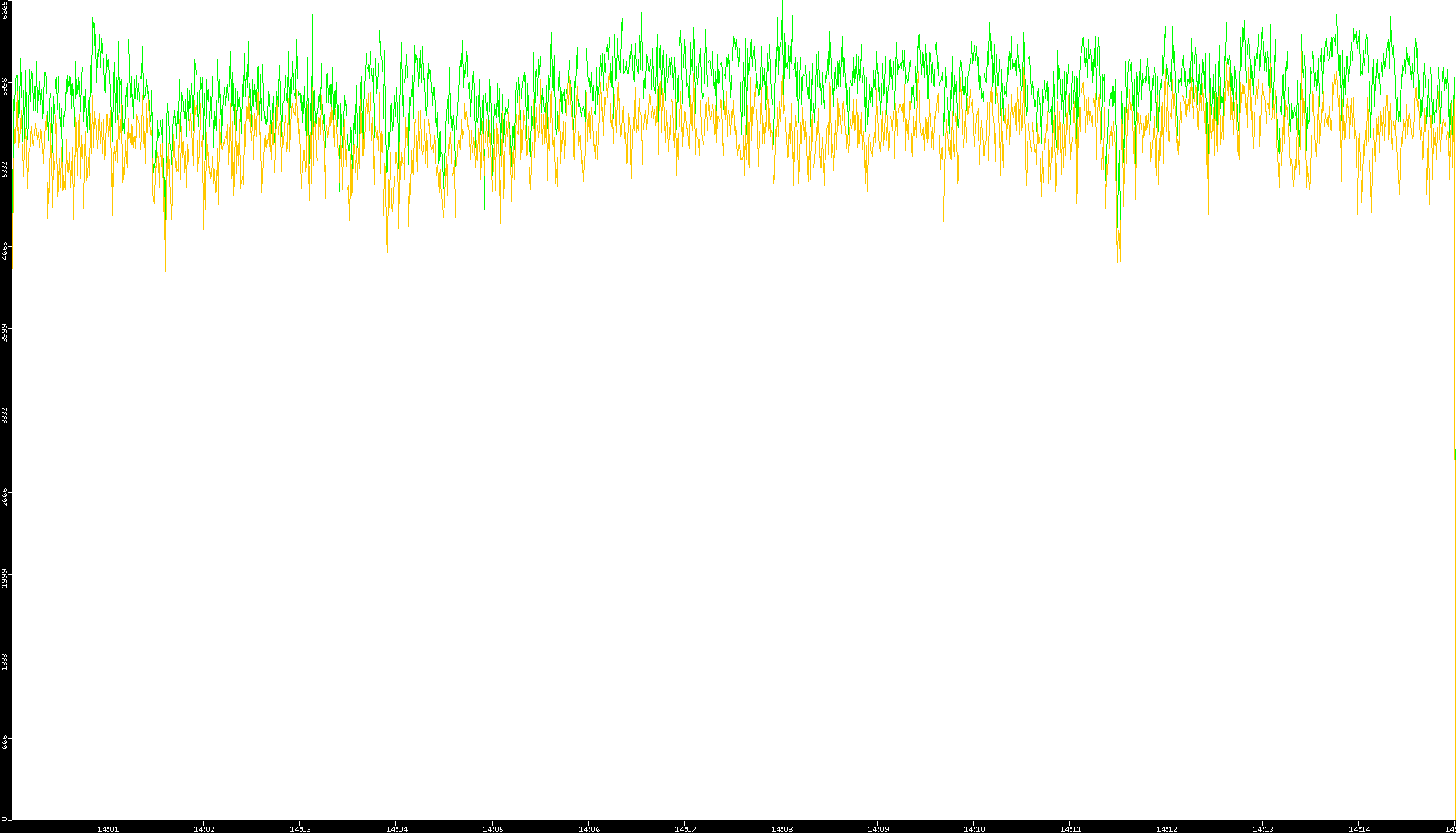Click the 14:06 time axis label
The height and width of the screenshot is (833, 1456).
pyautogui.click(x=589, y=828)
